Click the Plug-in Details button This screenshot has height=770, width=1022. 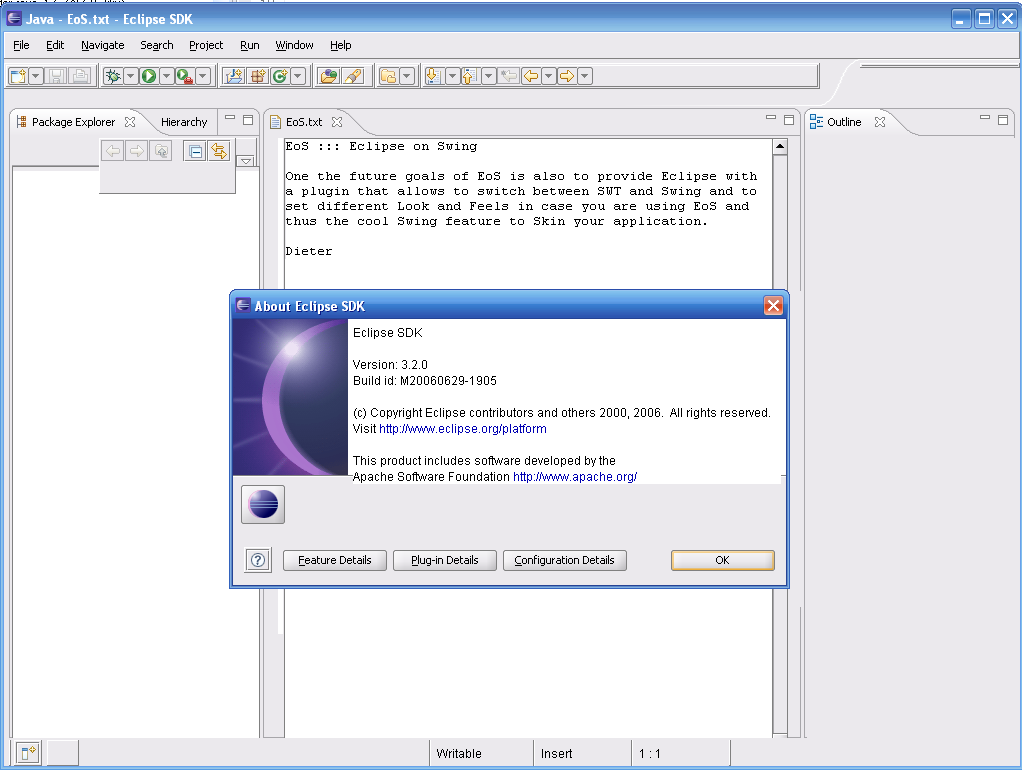point(445,561)
